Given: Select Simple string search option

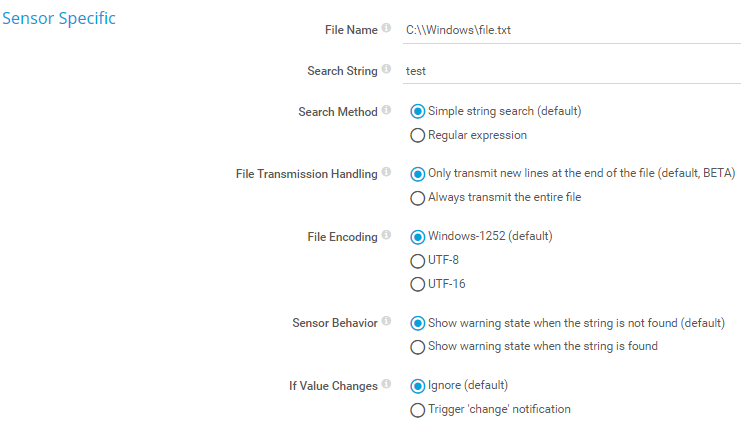Looking at the screenshot, I should tap(418, 111).
